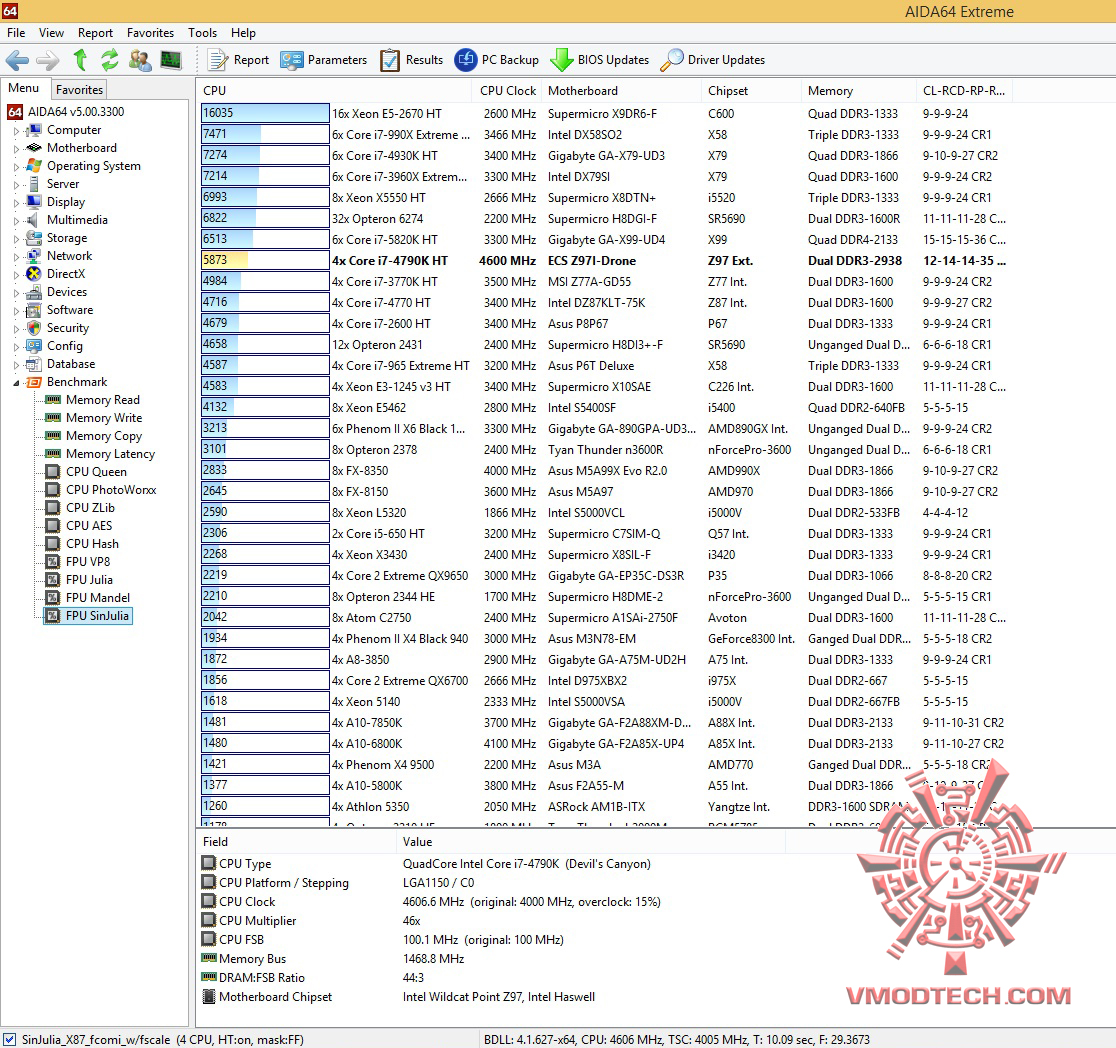
Task: Sort by the Motherboard column header
Action: pos(621,91)
